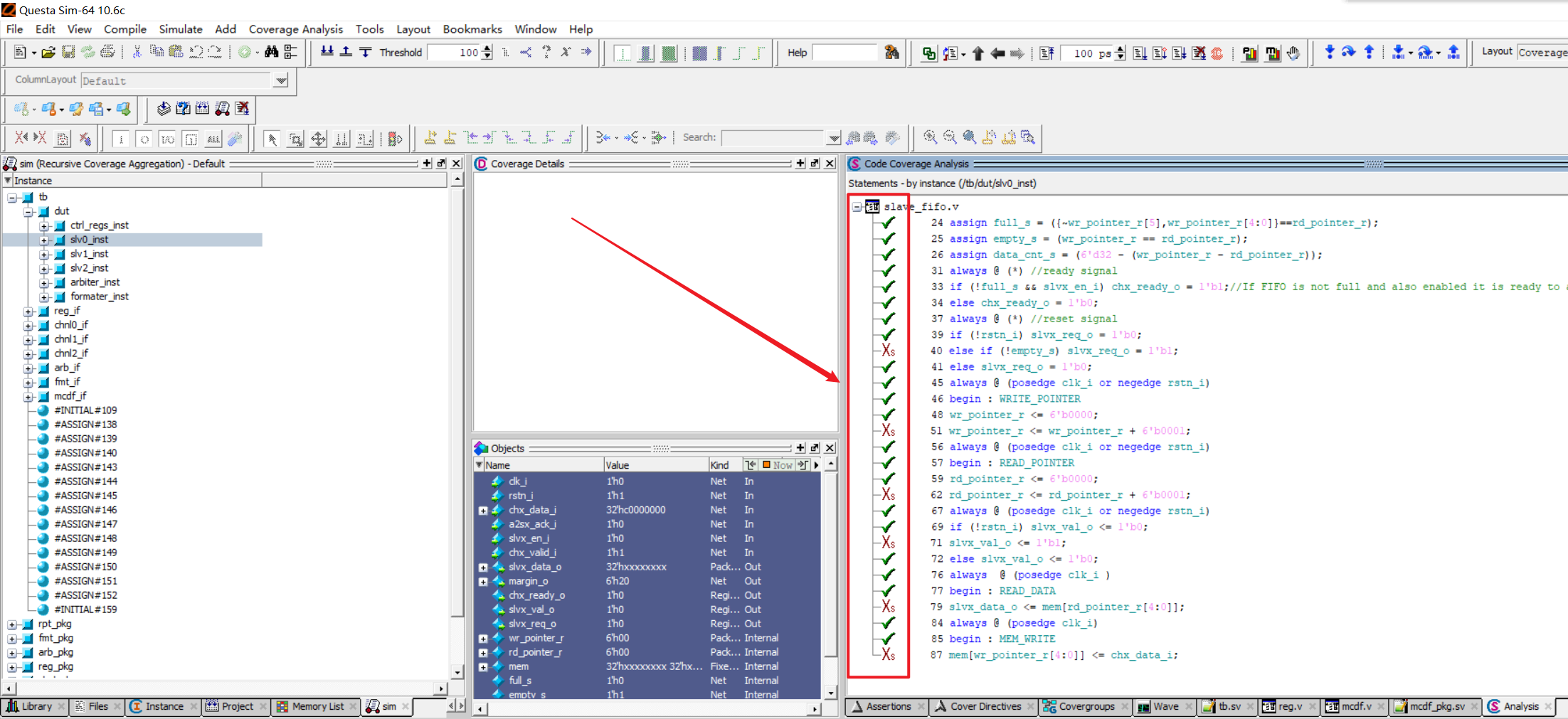The image size is (1568, 719).
Task: Select the Find/Search binoculars icon on toolbar
Action: (270, 52)
